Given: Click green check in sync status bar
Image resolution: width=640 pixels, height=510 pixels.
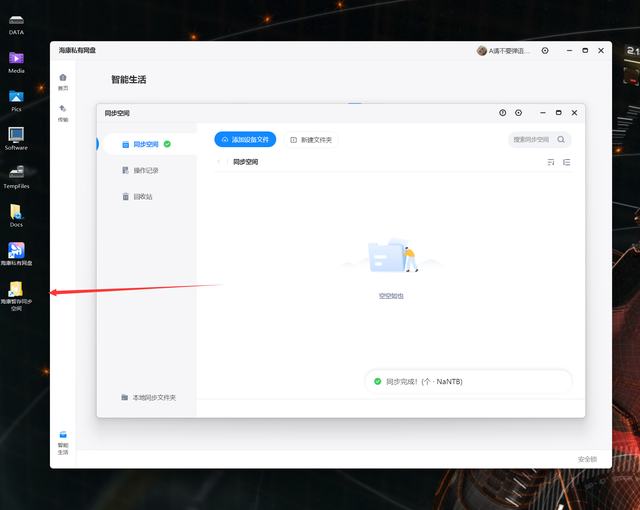Looking at the screenshot, I should click(378, 381).
